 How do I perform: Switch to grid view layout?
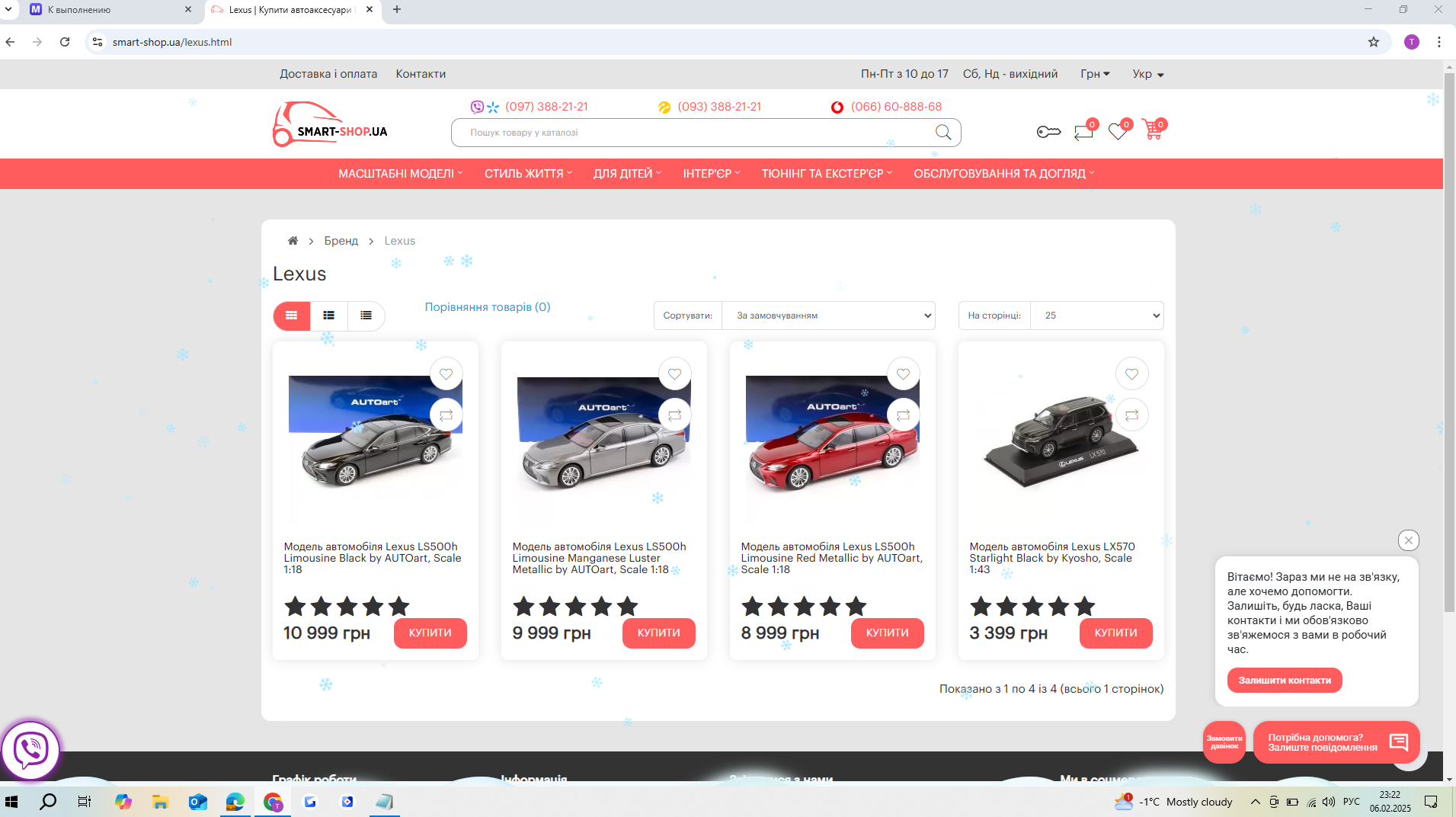292,316
